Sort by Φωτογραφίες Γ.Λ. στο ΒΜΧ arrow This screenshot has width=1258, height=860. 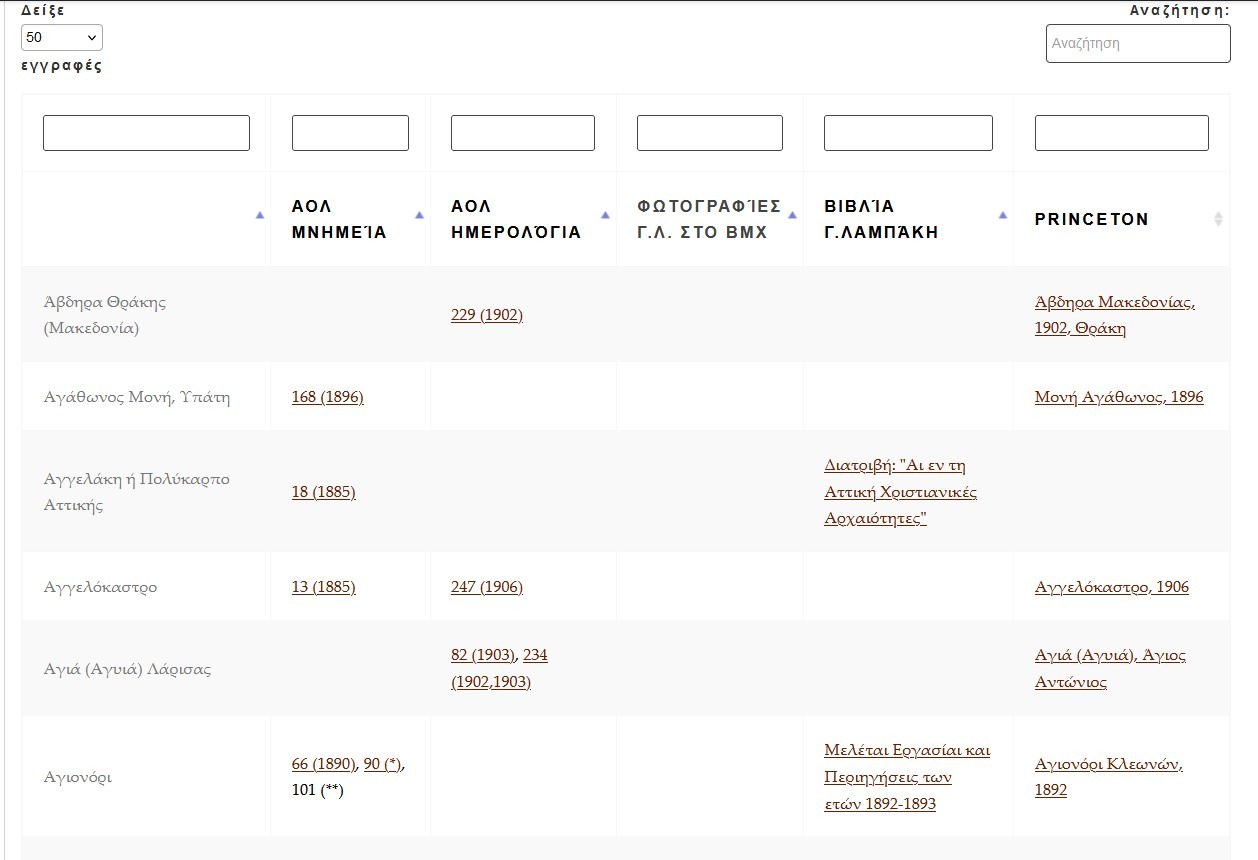pos(792,215)
